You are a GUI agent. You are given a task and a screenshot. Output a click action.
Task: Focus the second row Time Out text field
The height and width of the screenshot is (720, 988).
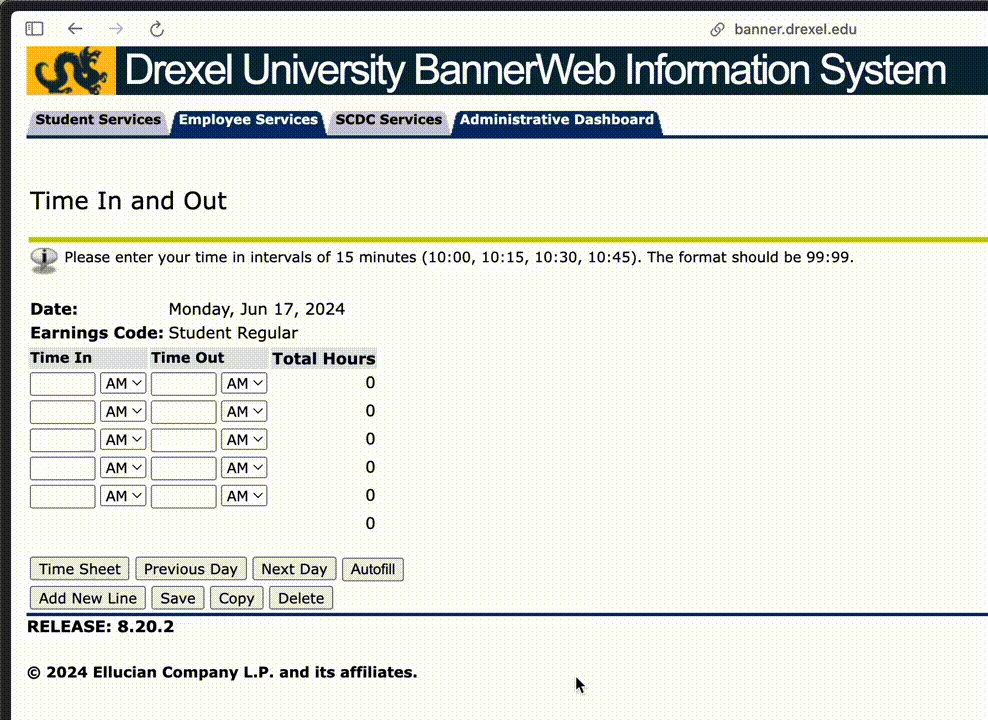pos(183,412)
